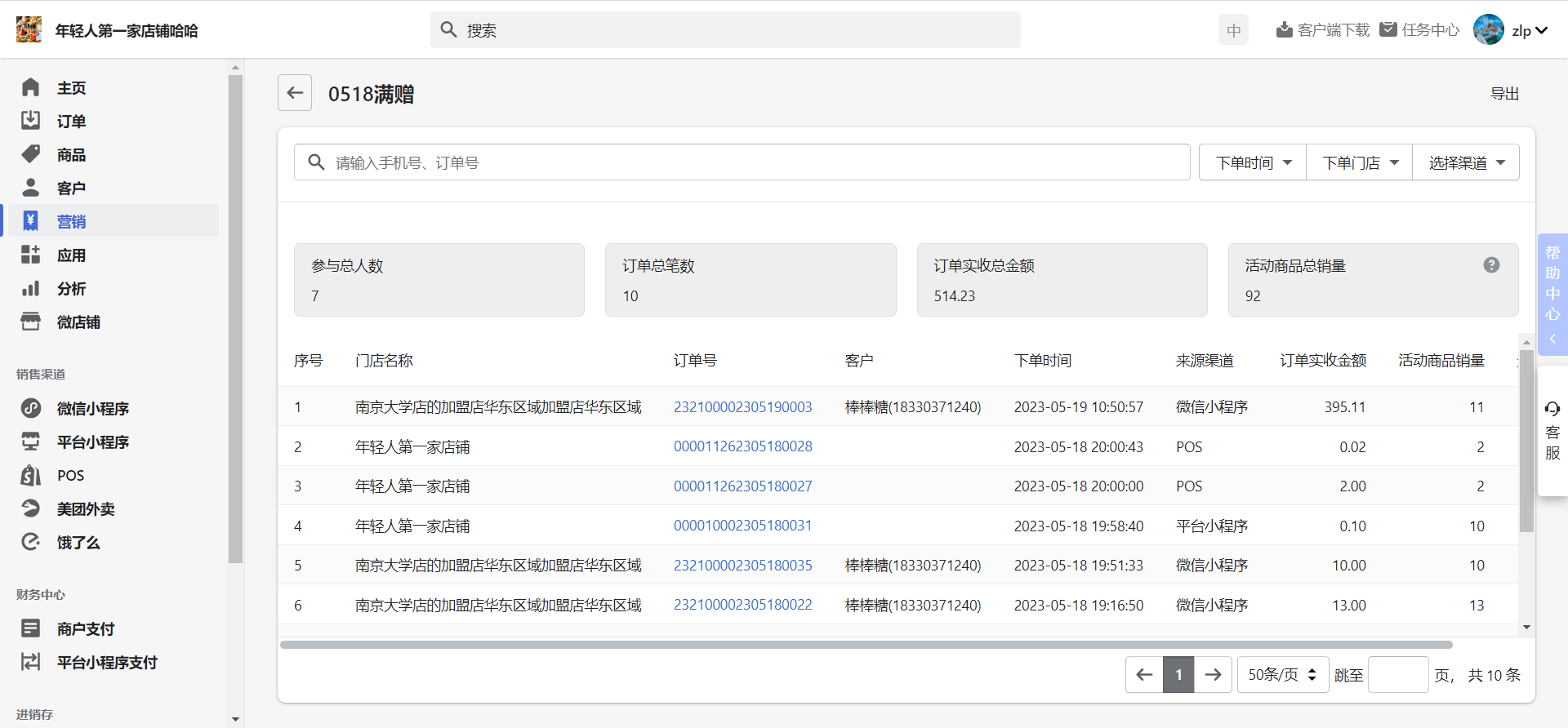Click the platform mini program icon

tap(31, 442)
